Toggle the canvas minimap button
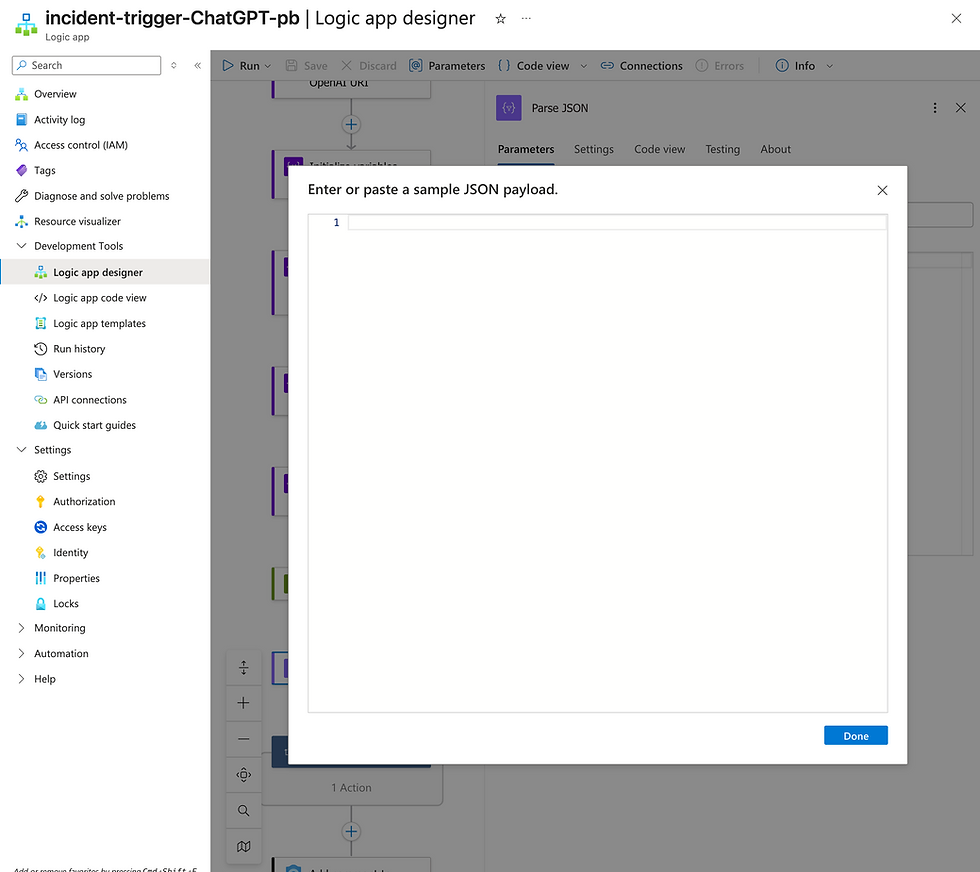Screen dimensions: 980x872 coord(244,846)
